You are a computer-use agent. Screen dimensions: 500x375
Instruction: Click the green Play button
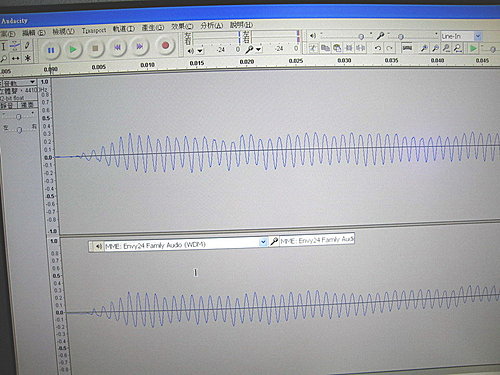click(73, 50)
